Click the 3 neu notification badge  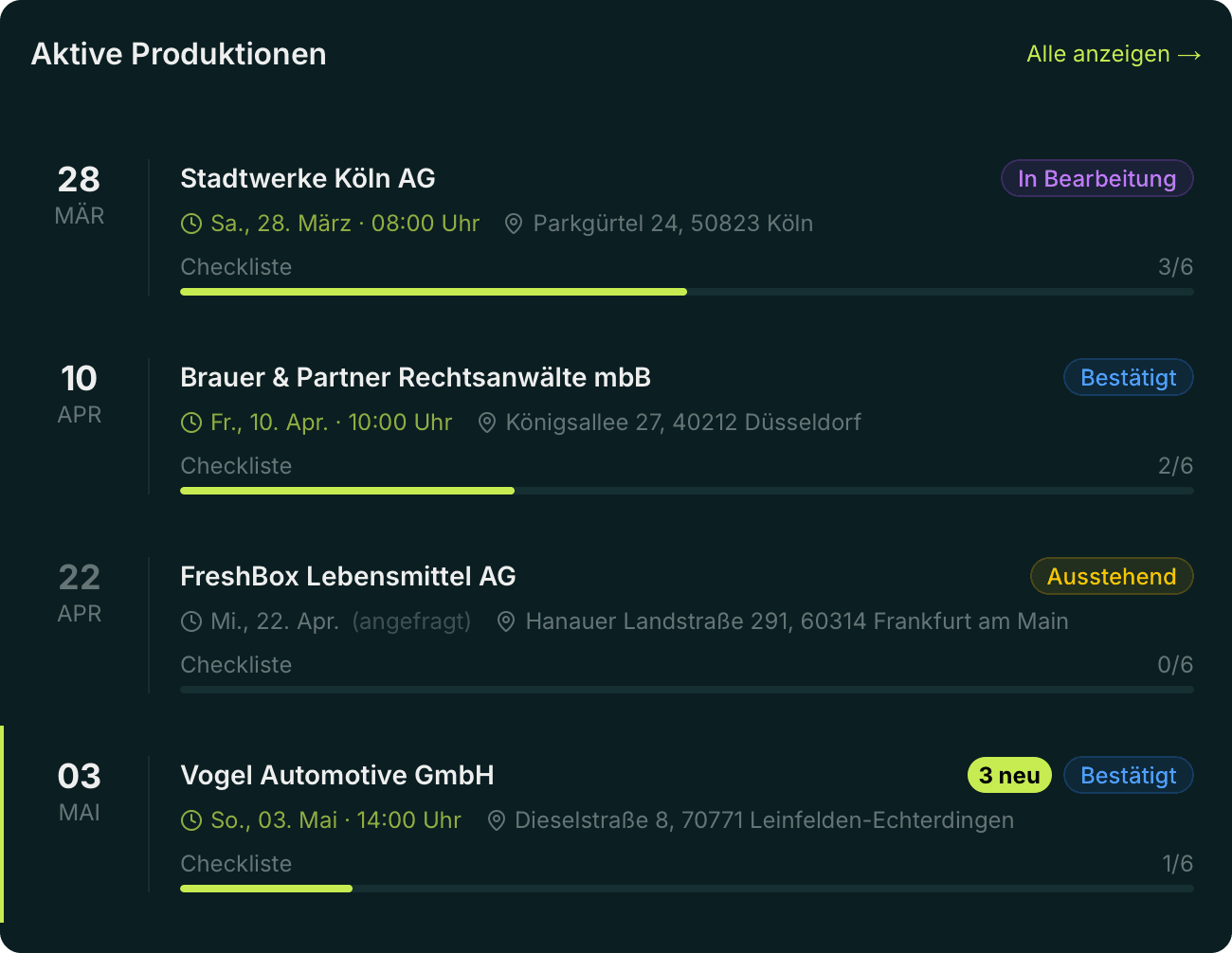1009,776
